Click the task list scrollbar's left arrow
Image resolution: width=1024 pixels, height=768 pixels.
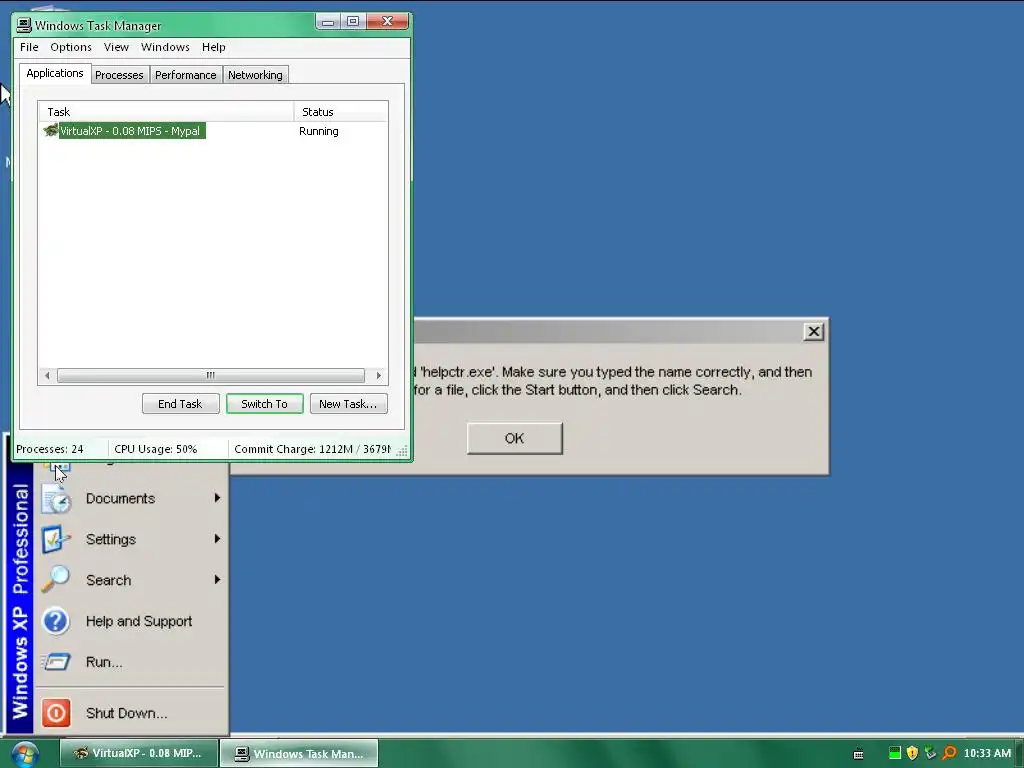(x=47, y=376)
